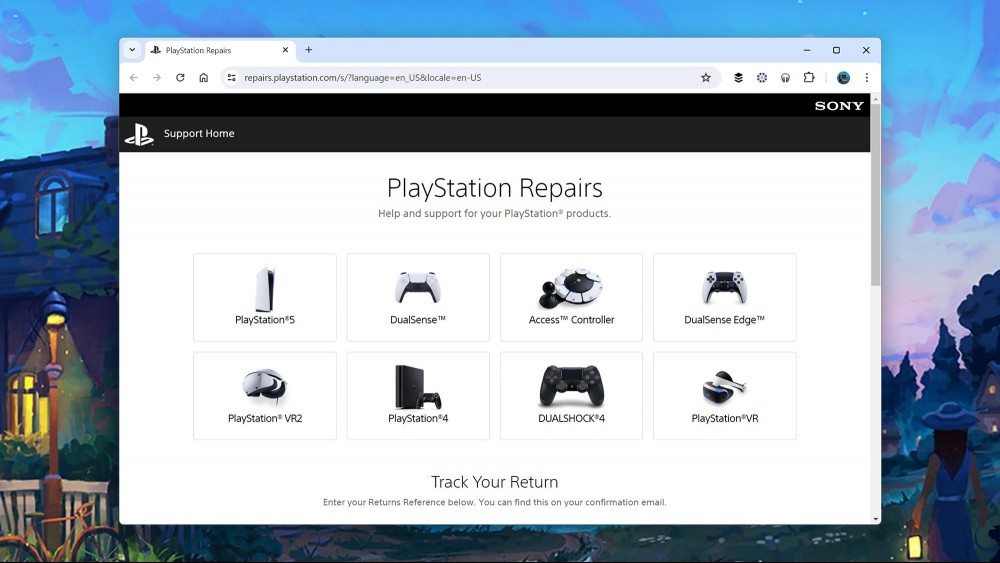Screen dimensions: 1000x563
Task: Close the PlayStation Repairs tab
Action: (285, 50)
